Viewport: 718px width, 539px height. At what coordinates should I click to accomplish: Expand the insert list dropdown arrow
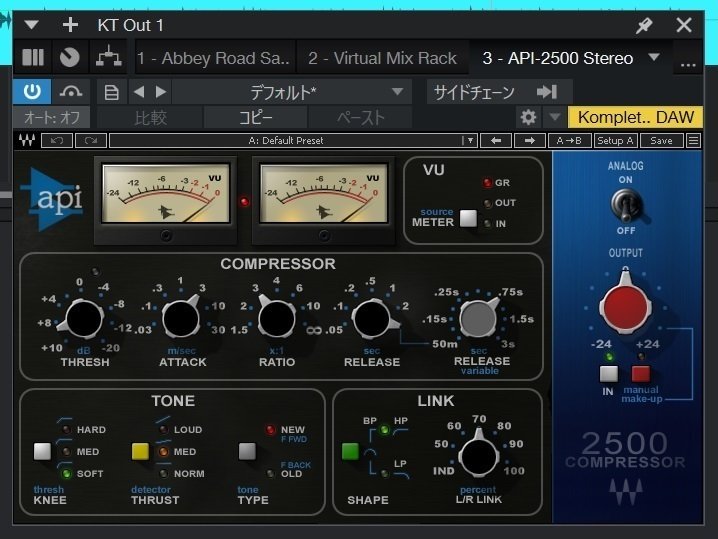pyautogui.click(x=654, y=57)
